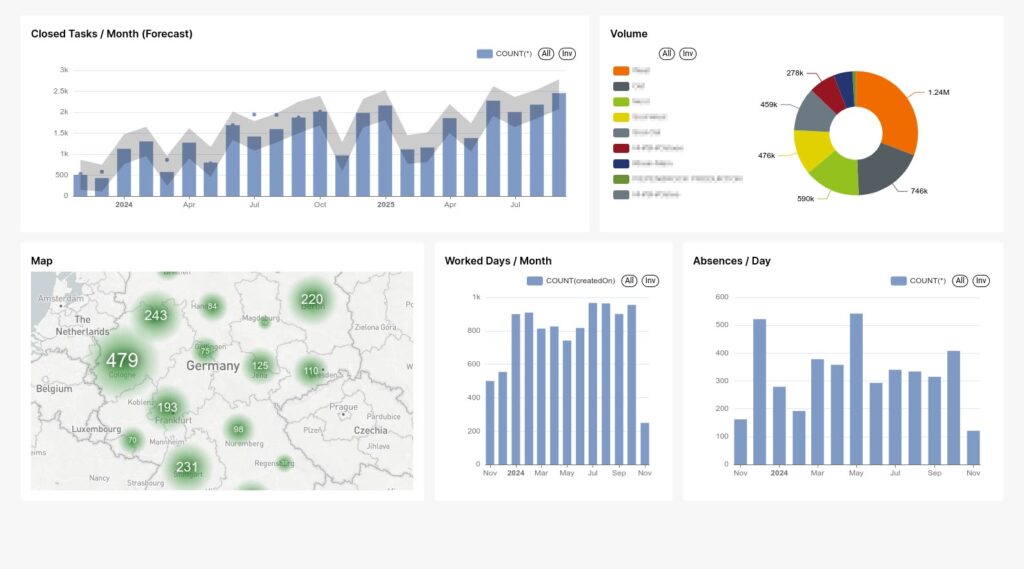Toggle COUNT(createdOn) series in Worked Days legend
Screen dimensions: 1024x569
pyautogui.click(x=571, y=281)
